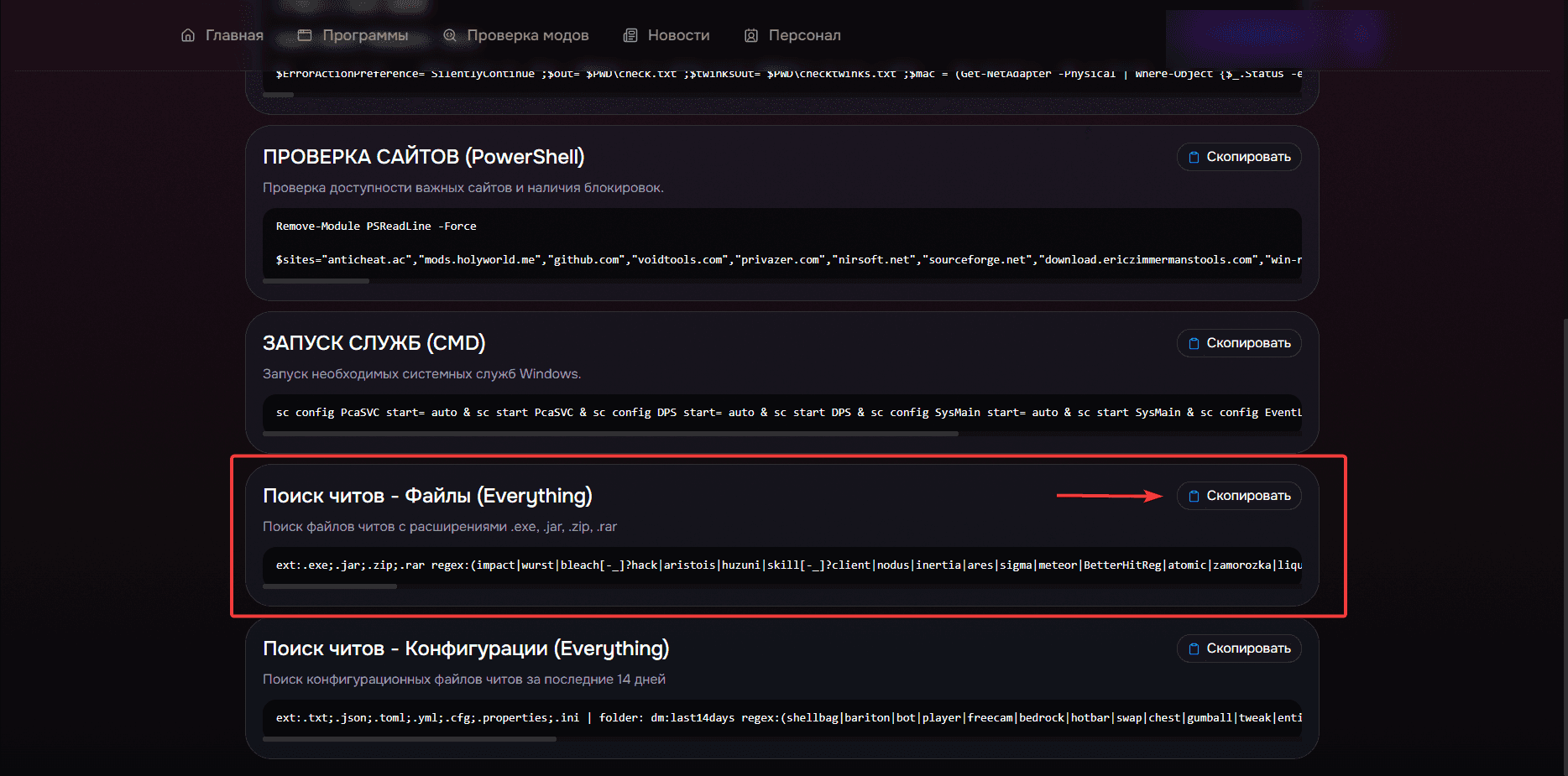
Task: Click the magnifier icon beside Проверка модов
Action: [x=449, y=35]
